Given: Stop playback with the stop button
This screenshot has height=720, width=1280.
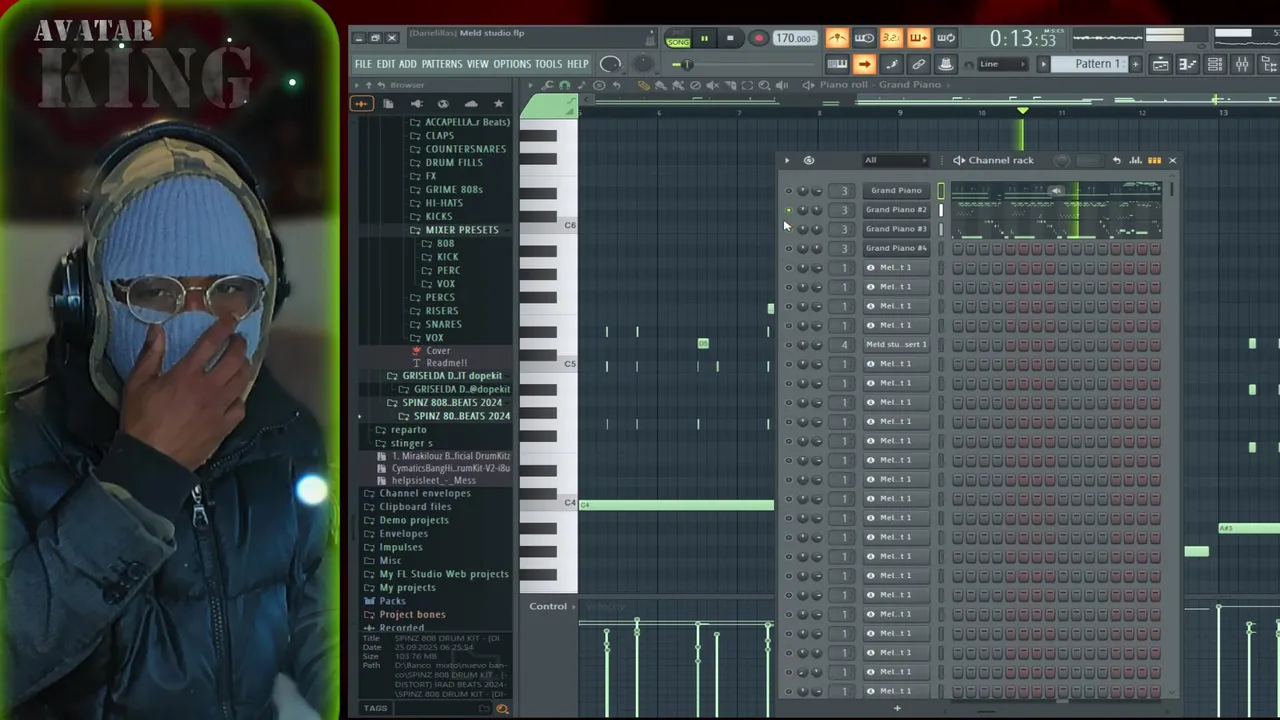Looking at the screenshot, I should (x=730, y=39).
